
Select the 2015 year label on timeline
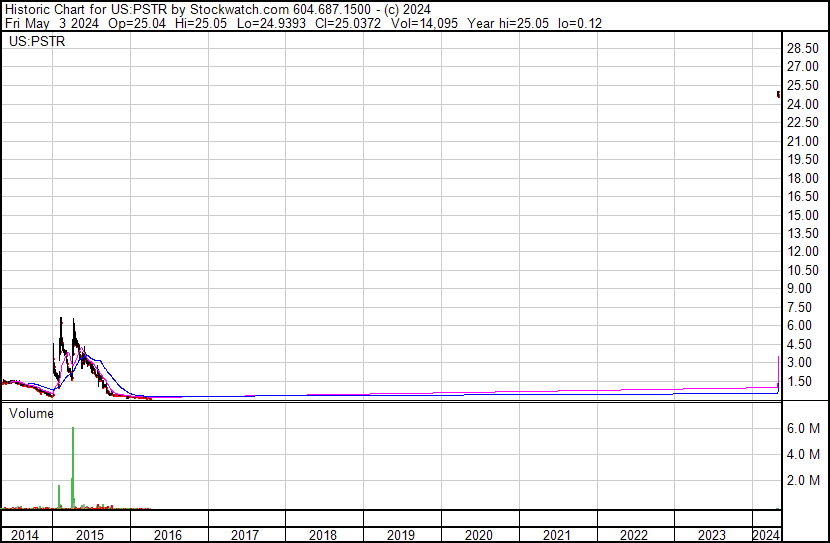pyautogui.click(x=91, y=535)
